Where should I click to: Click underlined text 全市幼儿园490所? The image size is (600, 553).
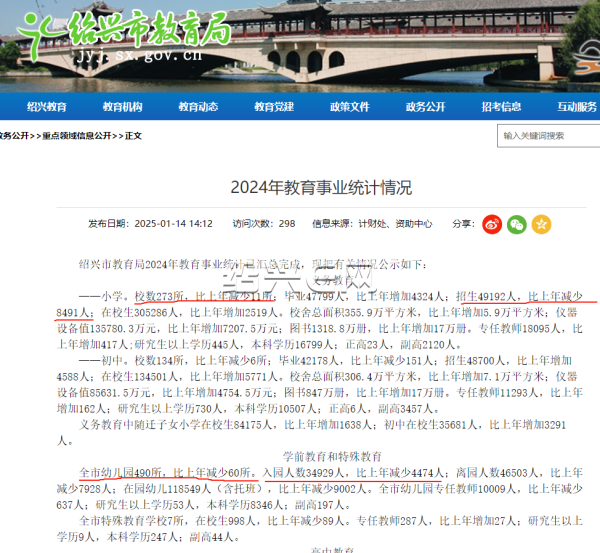pos(120,473)
